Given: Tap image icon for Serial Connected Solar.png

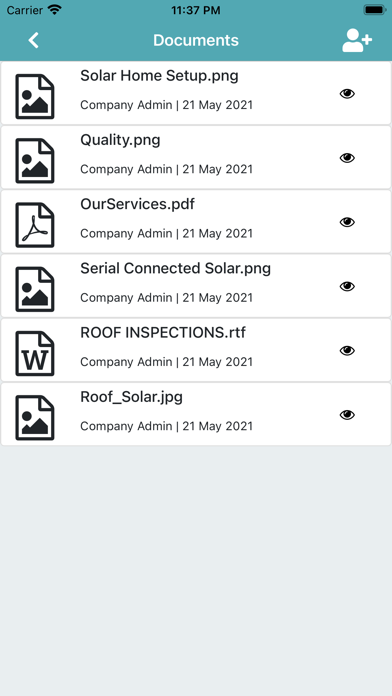Looking at the screenshot, I should tap(35, 289).
